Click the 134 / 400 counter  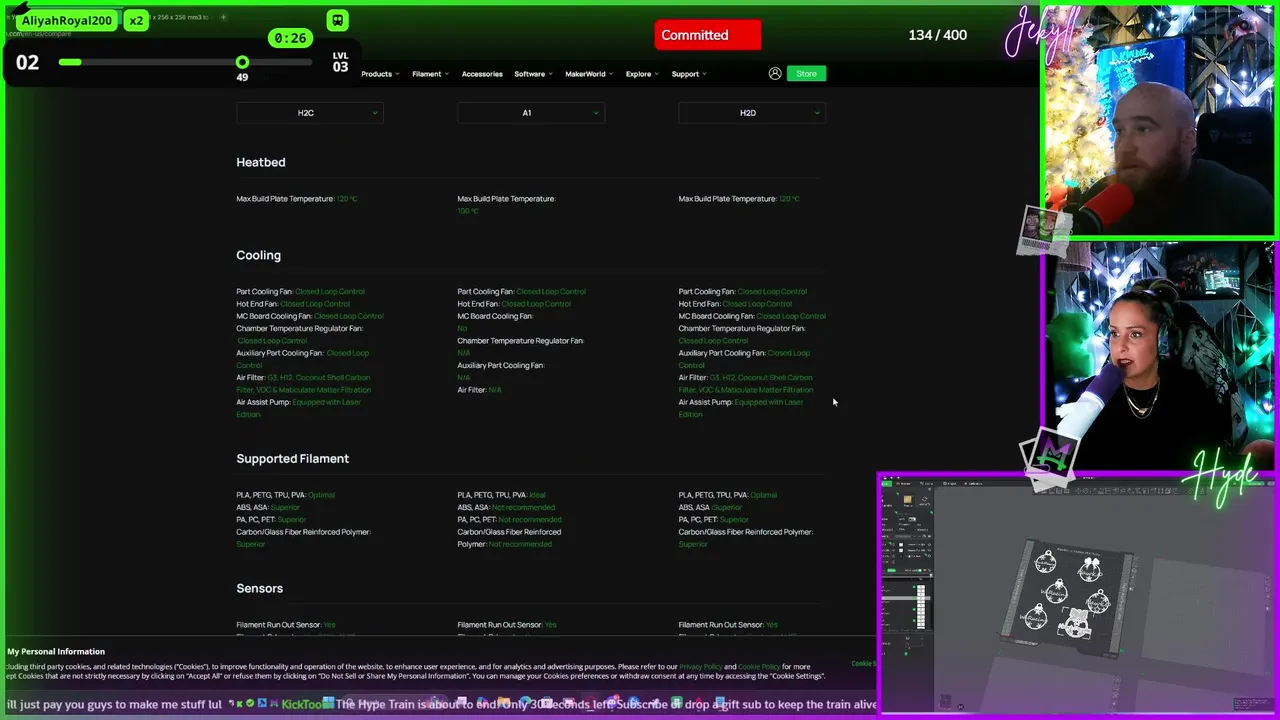point(937,35)
